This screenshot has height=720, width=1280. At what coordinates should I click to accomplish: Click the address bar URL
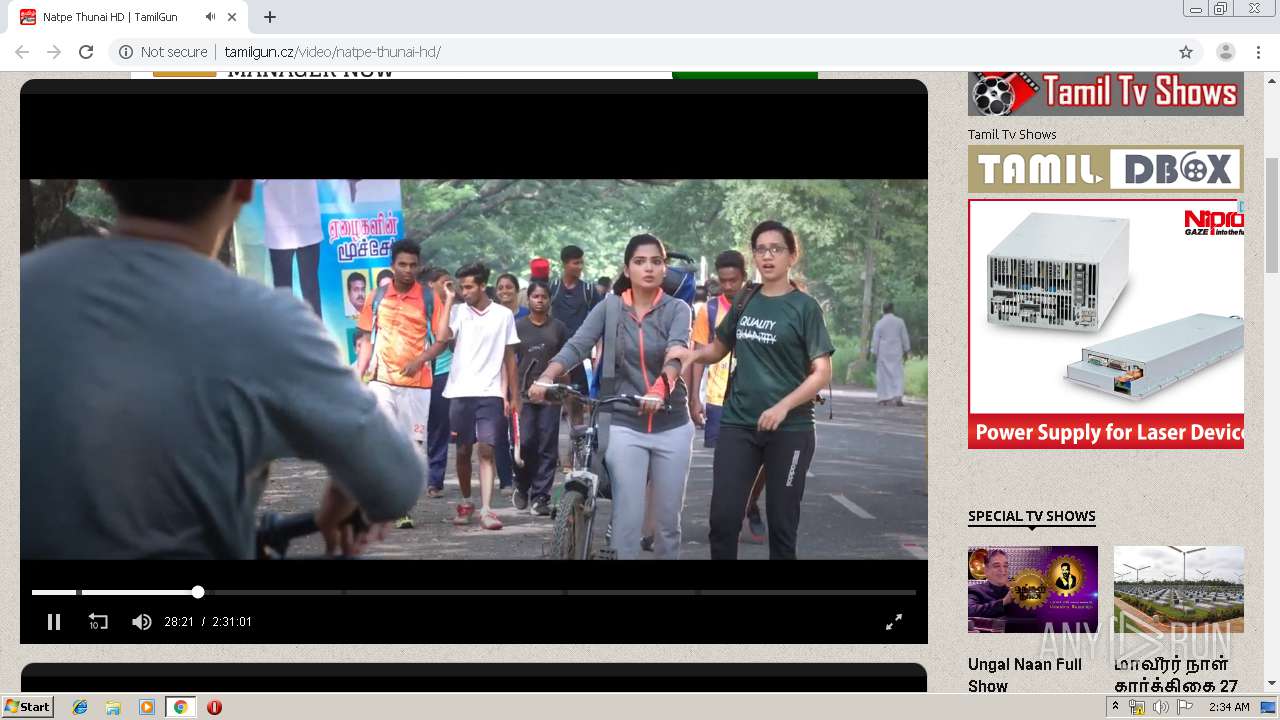(332, 52)
